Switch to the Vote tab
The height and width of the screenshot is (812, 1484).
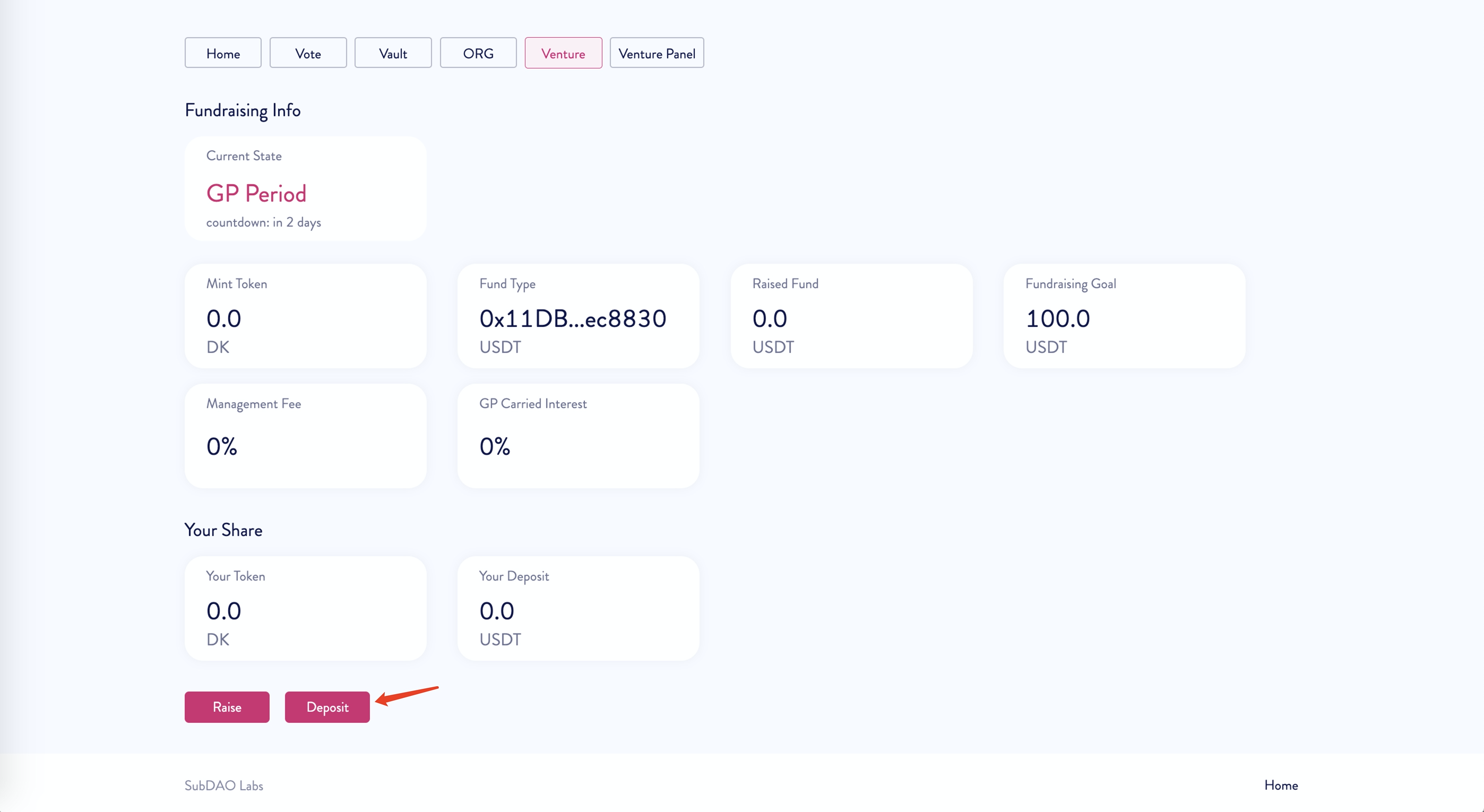(308, 53)
